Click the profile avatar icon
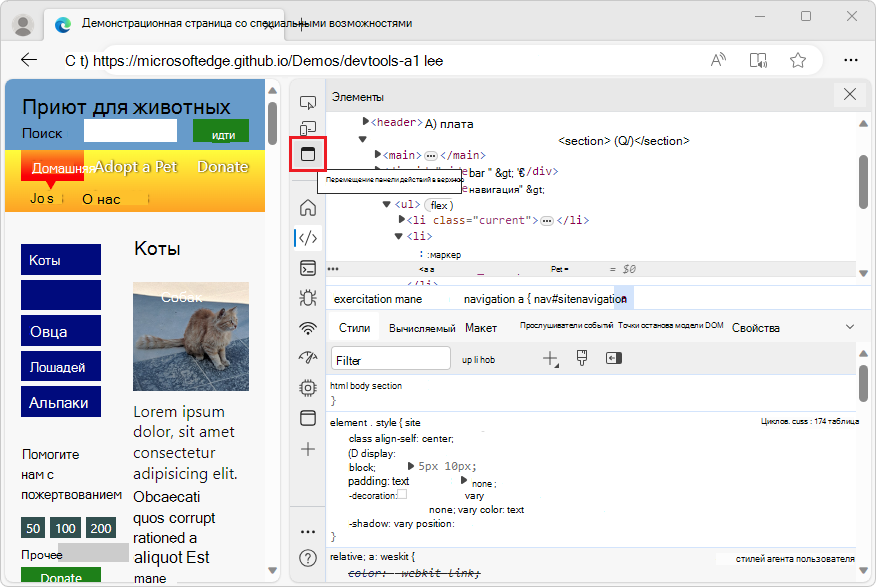Screen dimensions: 876x587 point(23,25)
